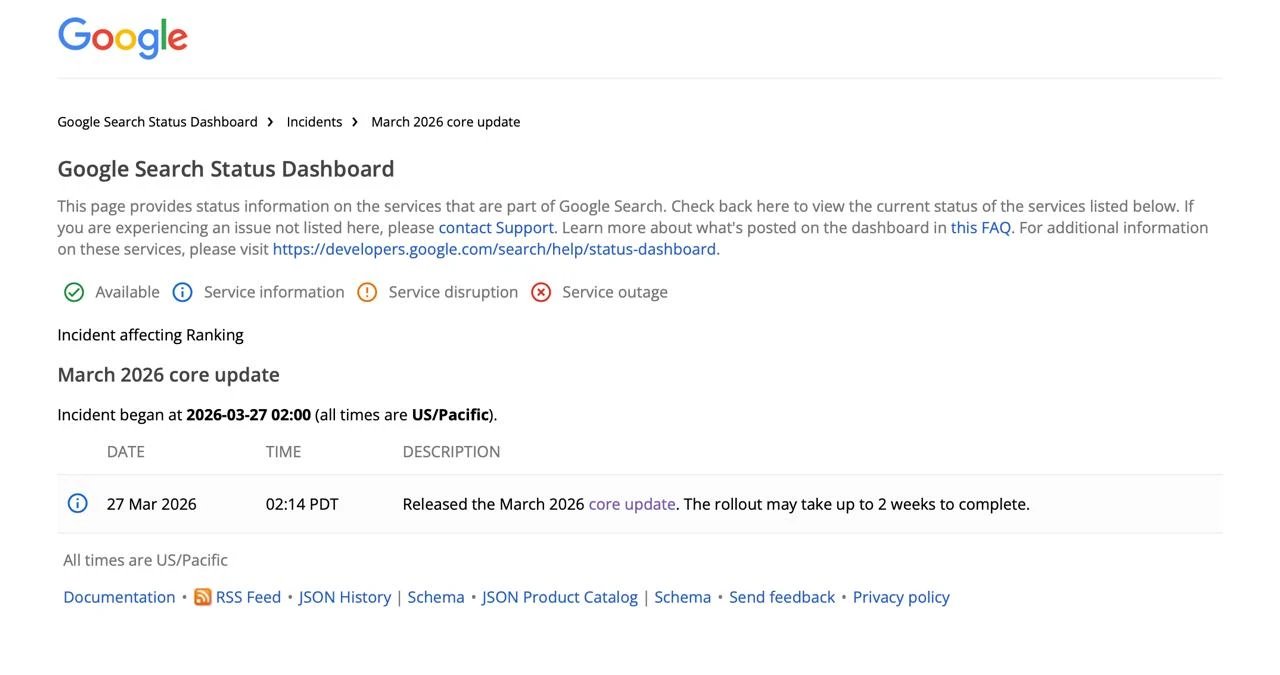Screen dimensions: 1280x675
Task: Open the JSON Product Catalog link
Action: [x=559, y=597]
